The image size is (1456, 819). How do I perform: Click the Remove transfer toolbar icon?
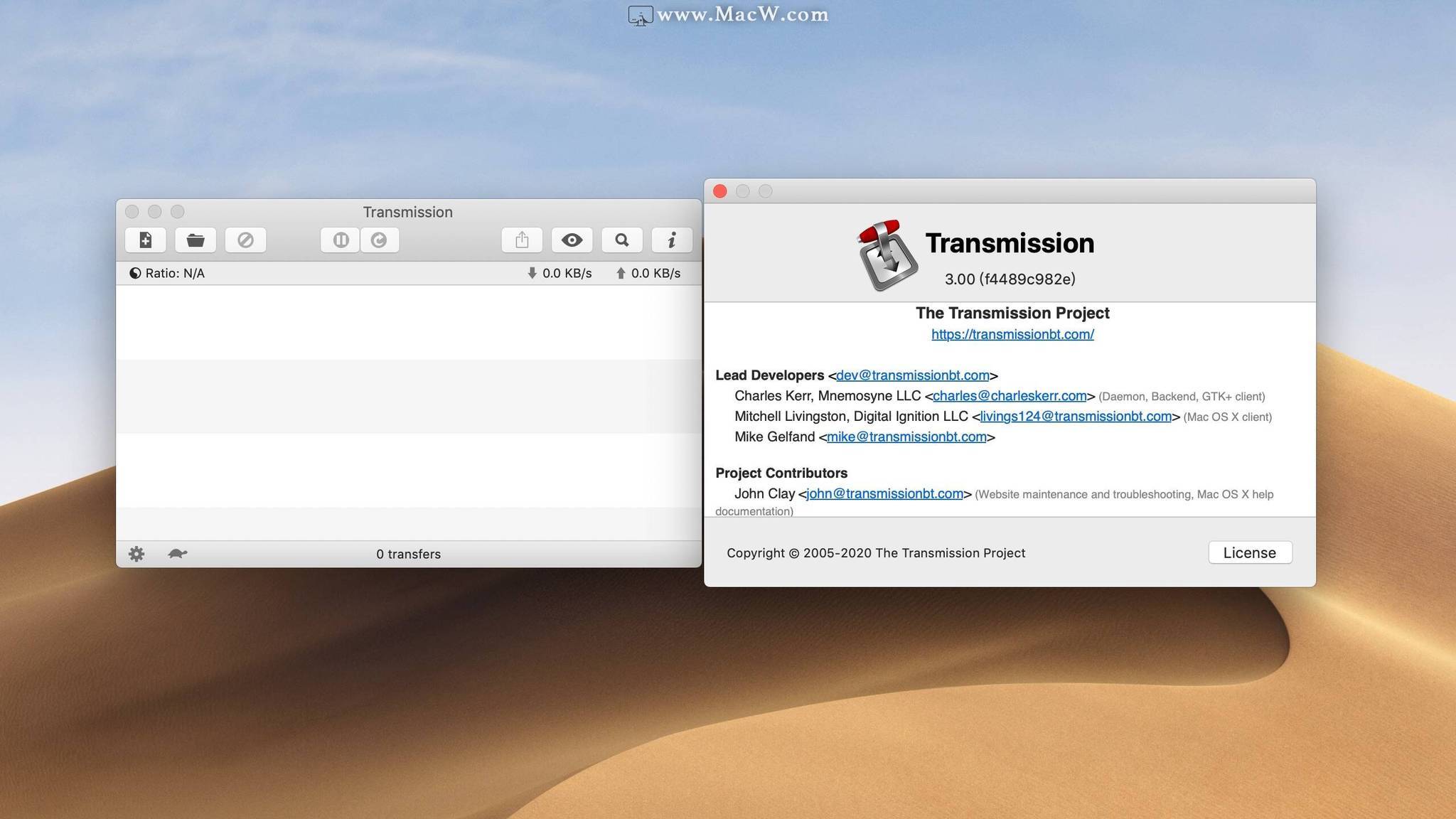[x=245, y=240]
